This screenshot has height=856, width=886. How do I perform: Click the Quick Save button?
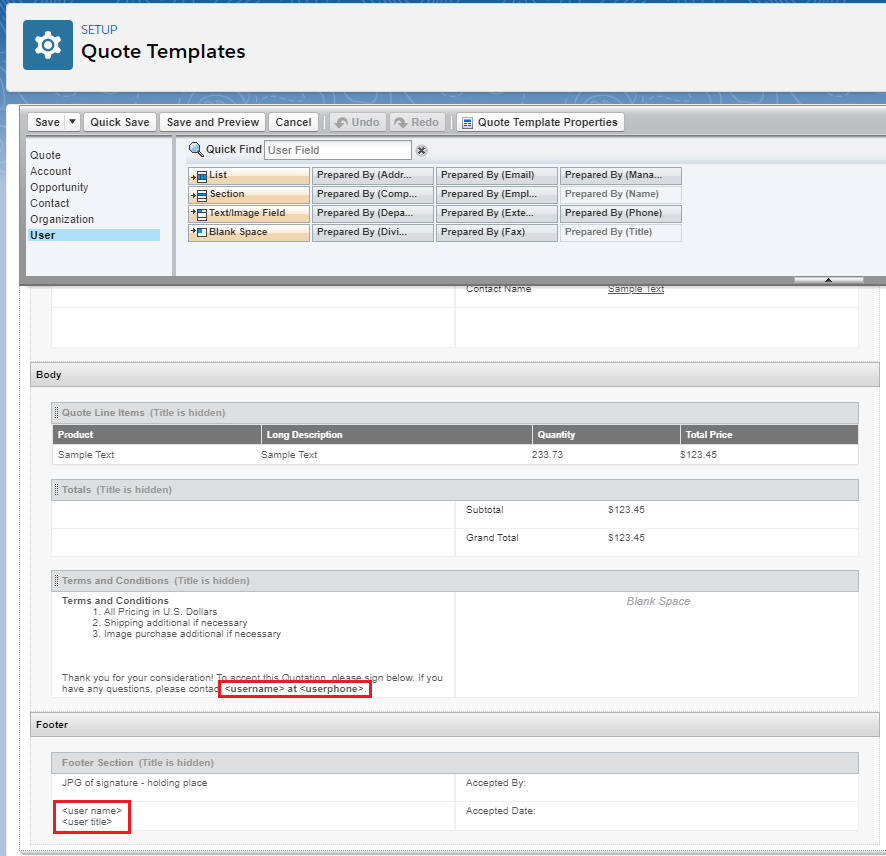[120, 122]
